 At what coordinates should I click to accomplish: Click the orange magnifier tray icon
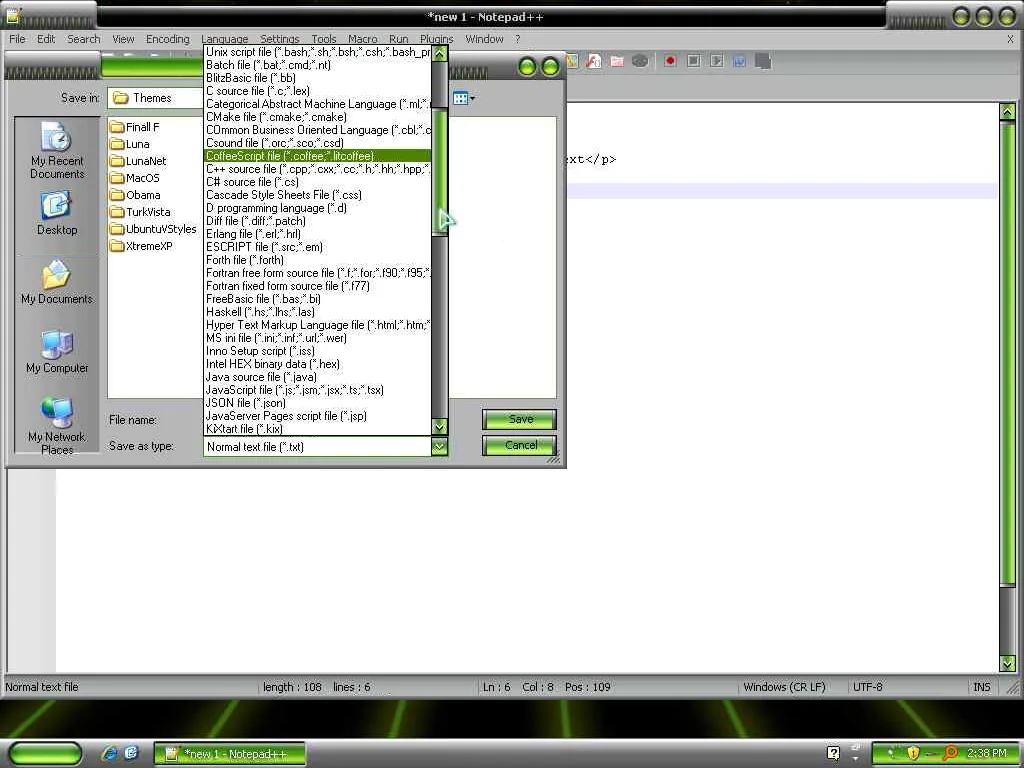[950, 753]
